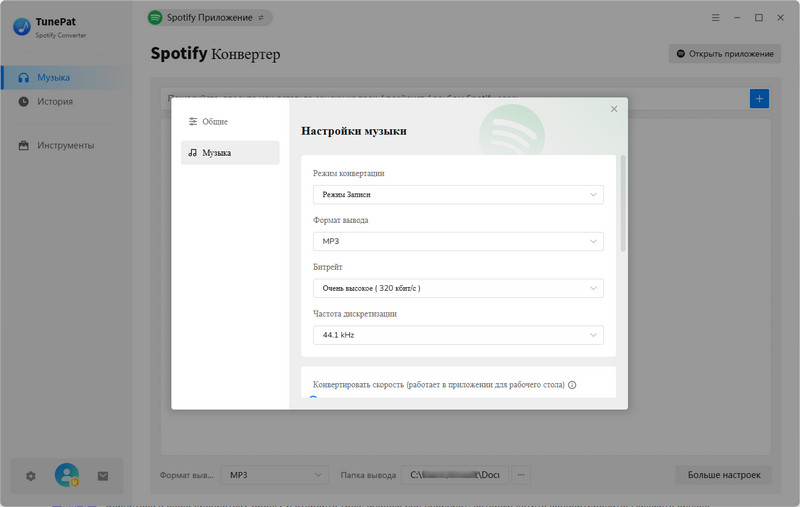800x507 pixels.
Task: Open the Формат вывода dropdown in settings
Action: click(458, 241)
